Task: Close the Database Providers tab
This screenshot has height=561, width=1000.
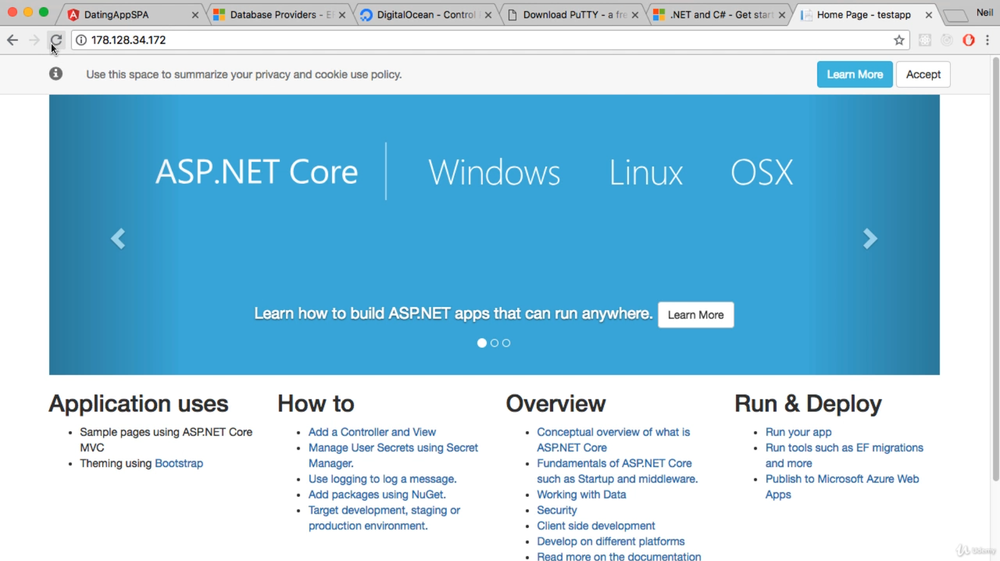Action: tap(342, 15)
